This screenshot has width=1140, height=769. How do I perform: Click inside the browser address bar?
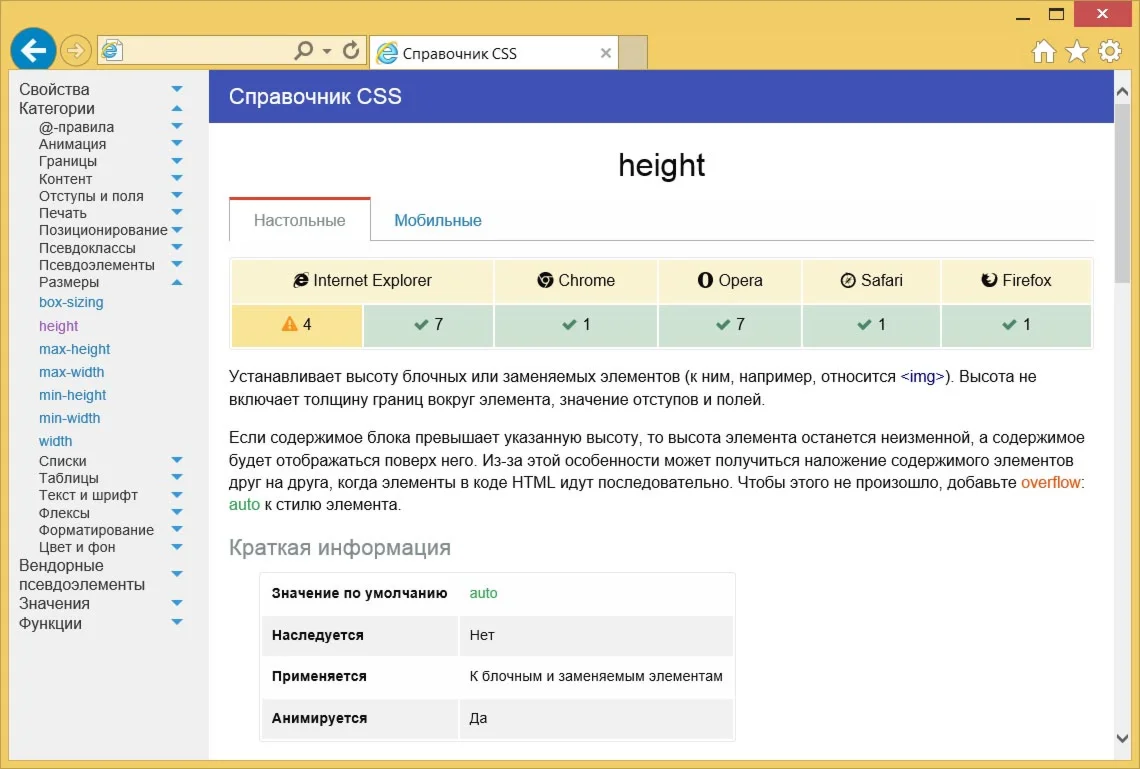coord(220,51)
